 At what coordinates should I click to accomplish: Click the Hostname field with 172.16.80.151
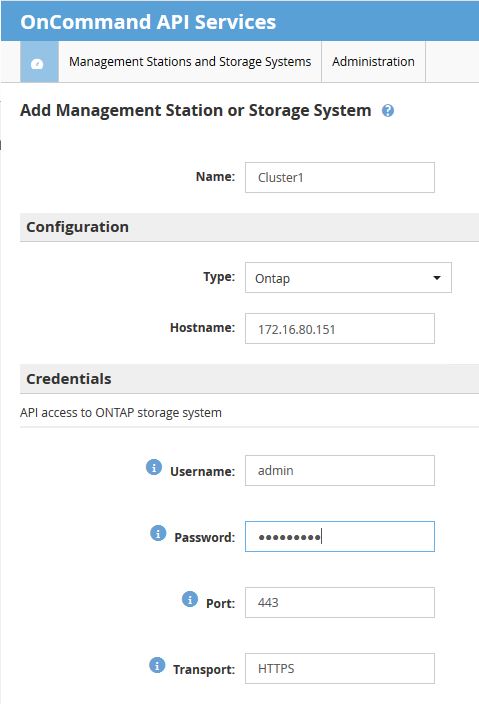340,329
